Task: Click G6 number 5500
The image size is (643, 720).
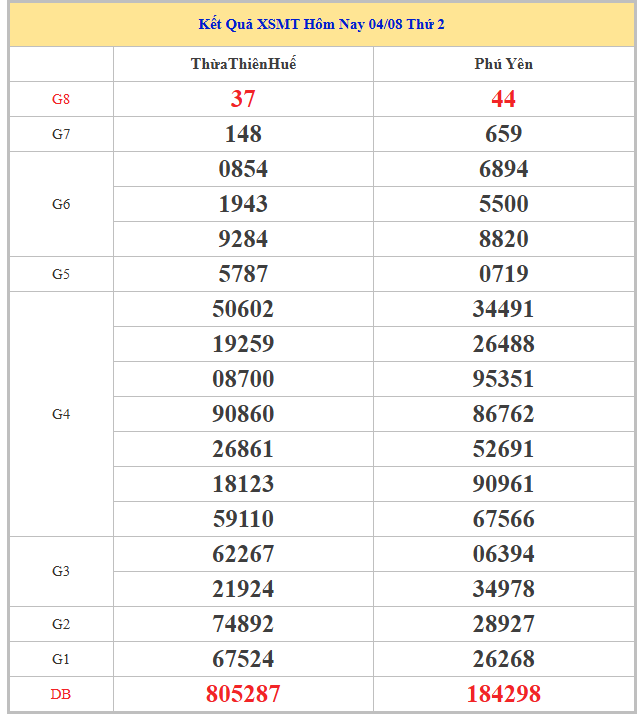Action: 503,204
